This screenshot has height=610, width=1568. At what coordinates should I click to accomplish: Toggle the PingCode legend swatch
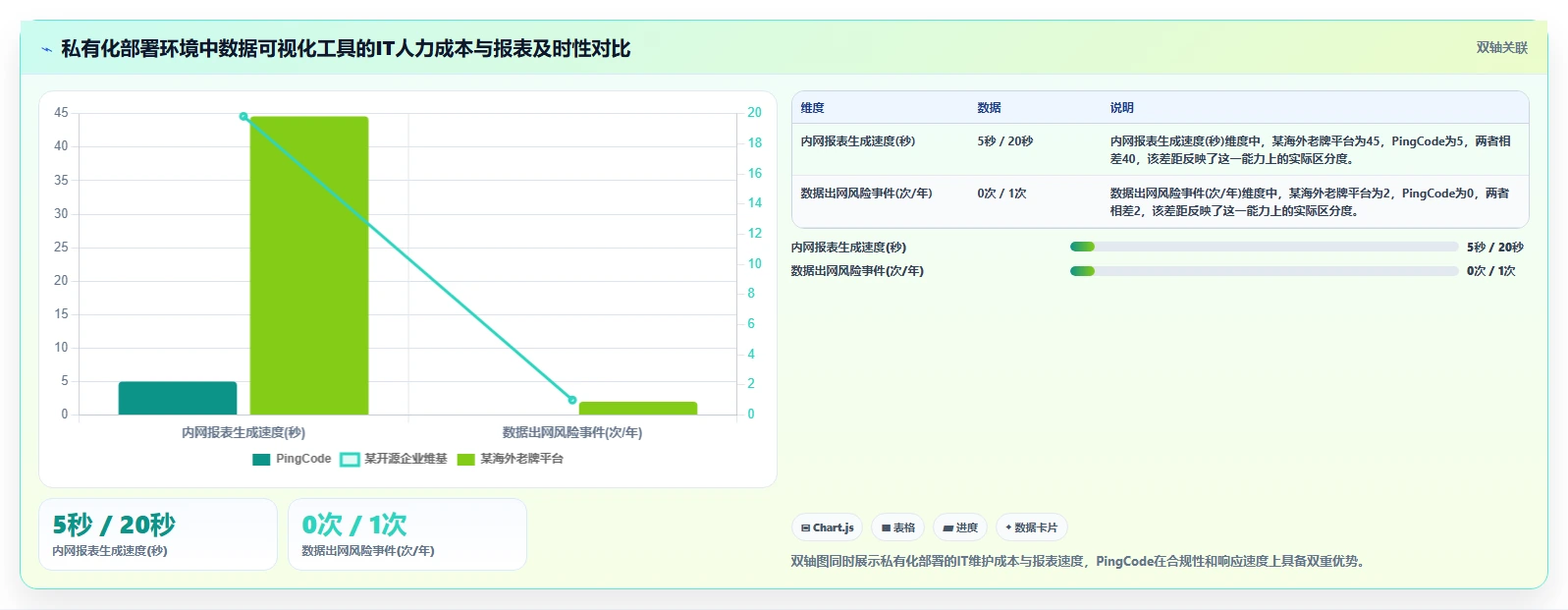pyautogui.click(x=261, y=459)
